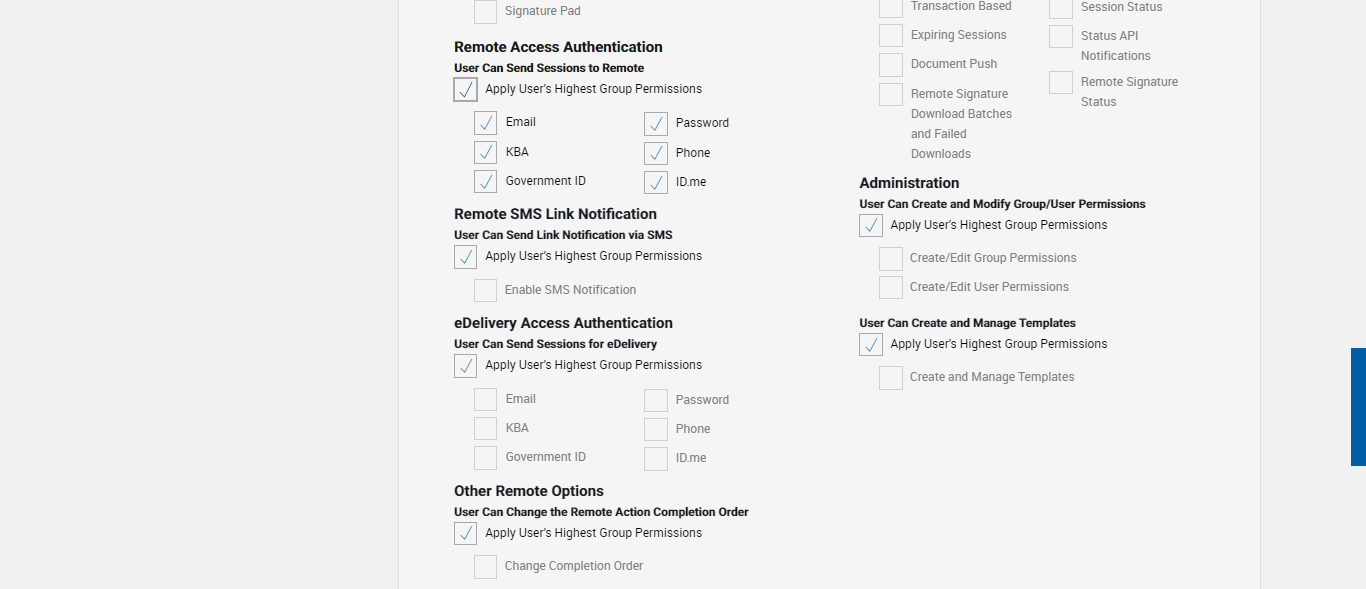
Task: Uncheck ID.me under Remote Access Authentication
Action: 656,183
